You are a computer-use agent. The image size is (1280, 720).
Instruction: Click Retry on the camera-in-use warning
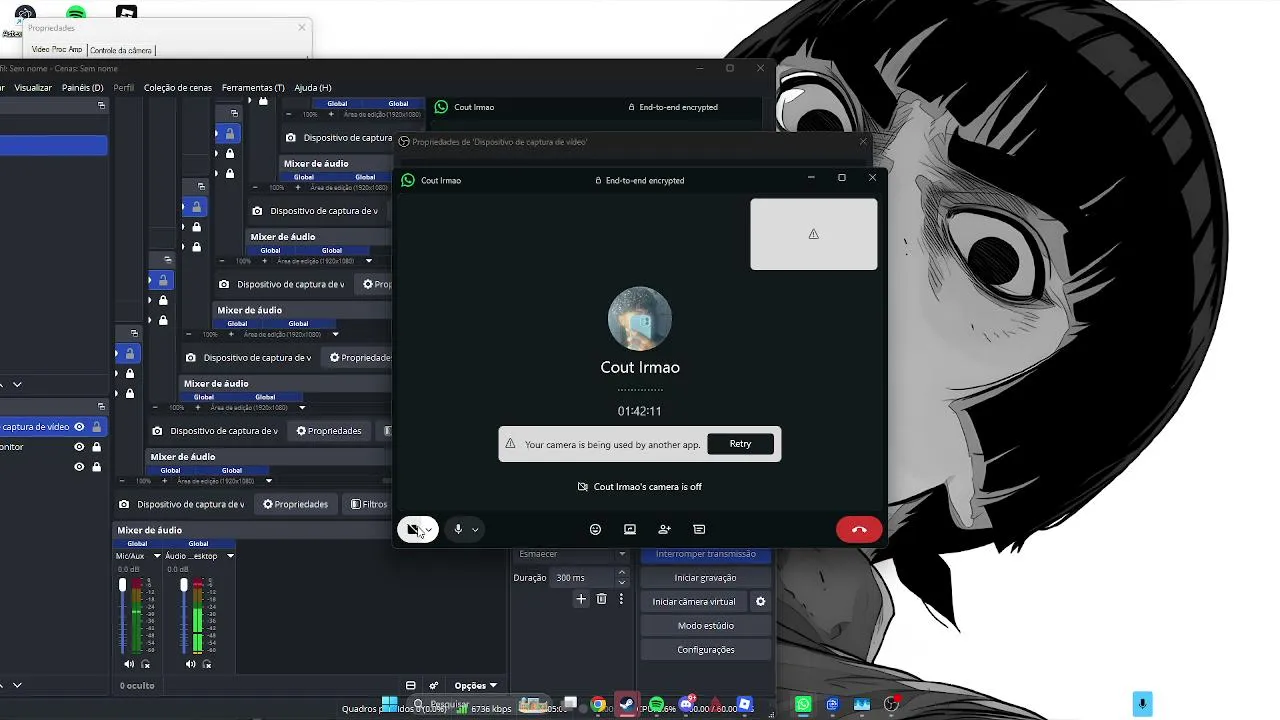740,444
